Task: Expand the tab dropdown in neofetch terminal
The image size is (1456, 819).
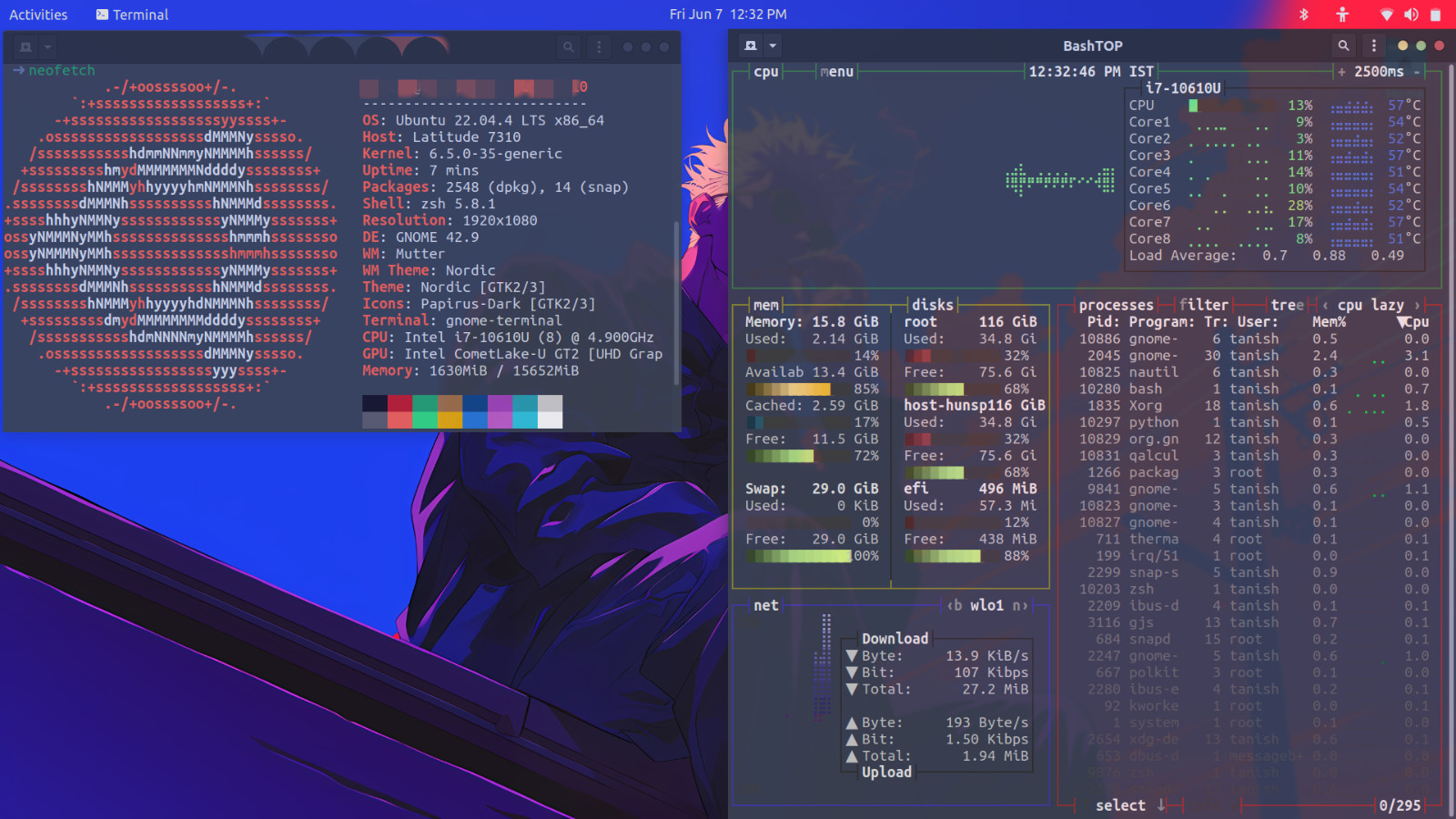Action: click(x=47, y=47)
